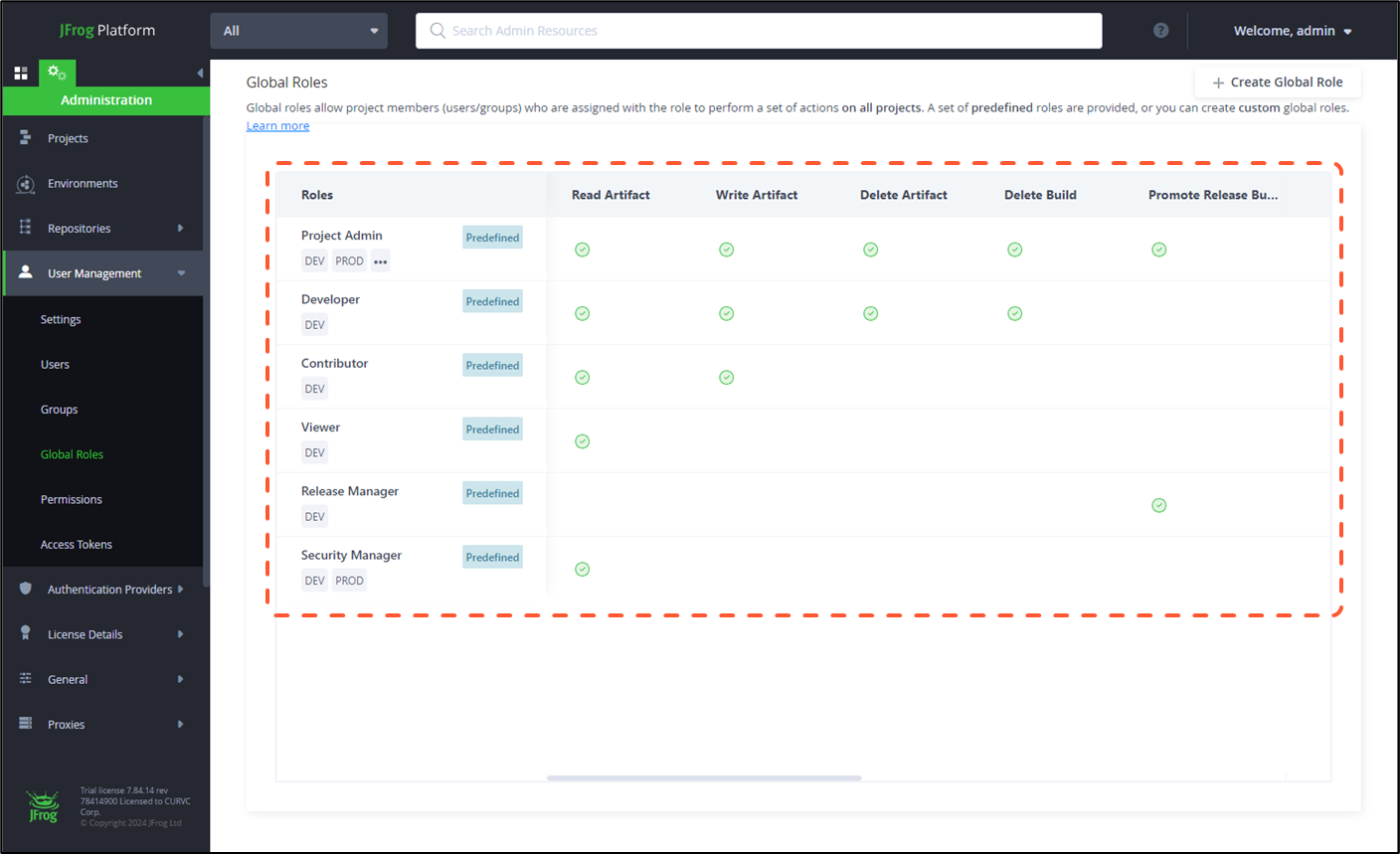Go to Access Tokens page
Viewport: 1400px width, 854px height.
[x=77, y=545]
